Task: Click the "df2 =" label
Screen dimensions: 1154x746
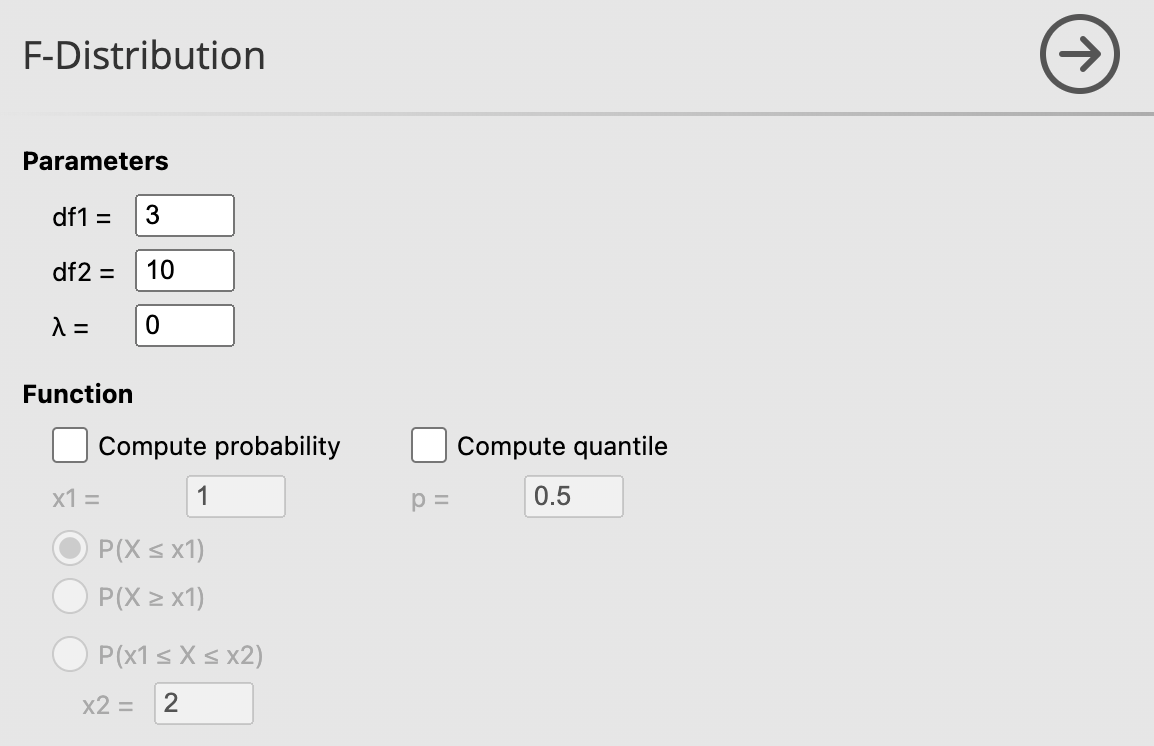Action: coord(83,271)
